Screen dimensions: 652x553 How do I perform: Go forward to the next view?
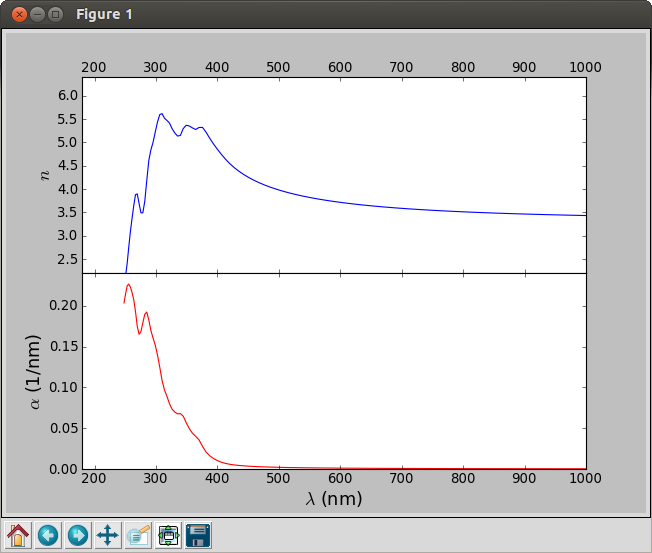coord(78,535)
